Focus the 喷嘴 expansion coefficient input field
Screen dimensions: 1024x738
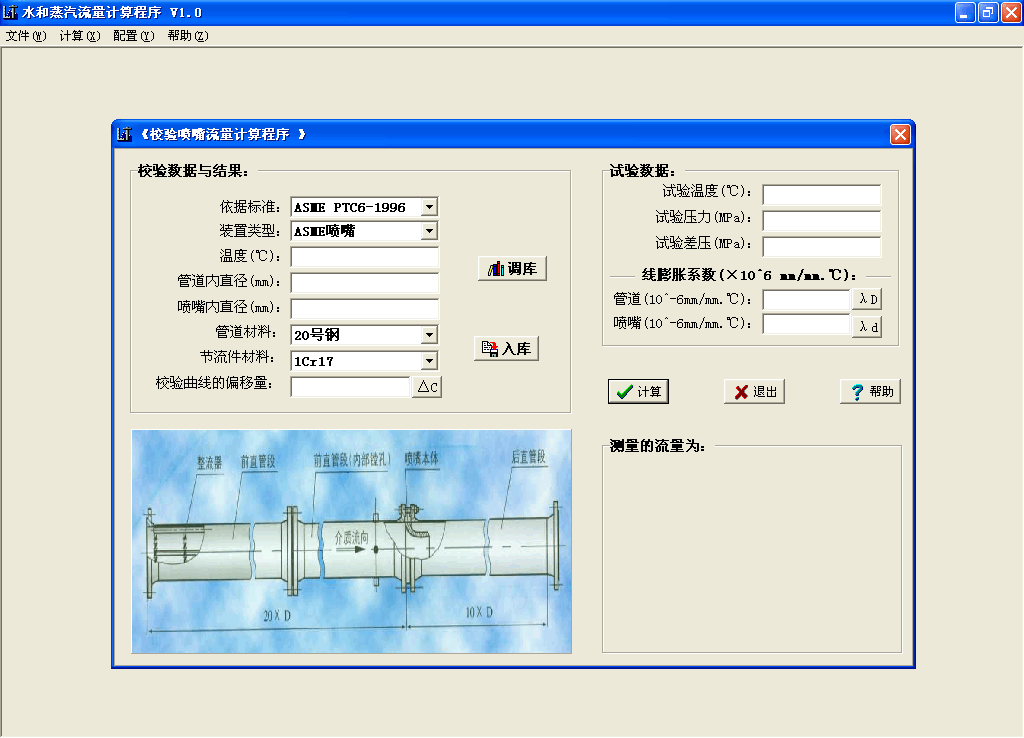[x=807, y=323]
